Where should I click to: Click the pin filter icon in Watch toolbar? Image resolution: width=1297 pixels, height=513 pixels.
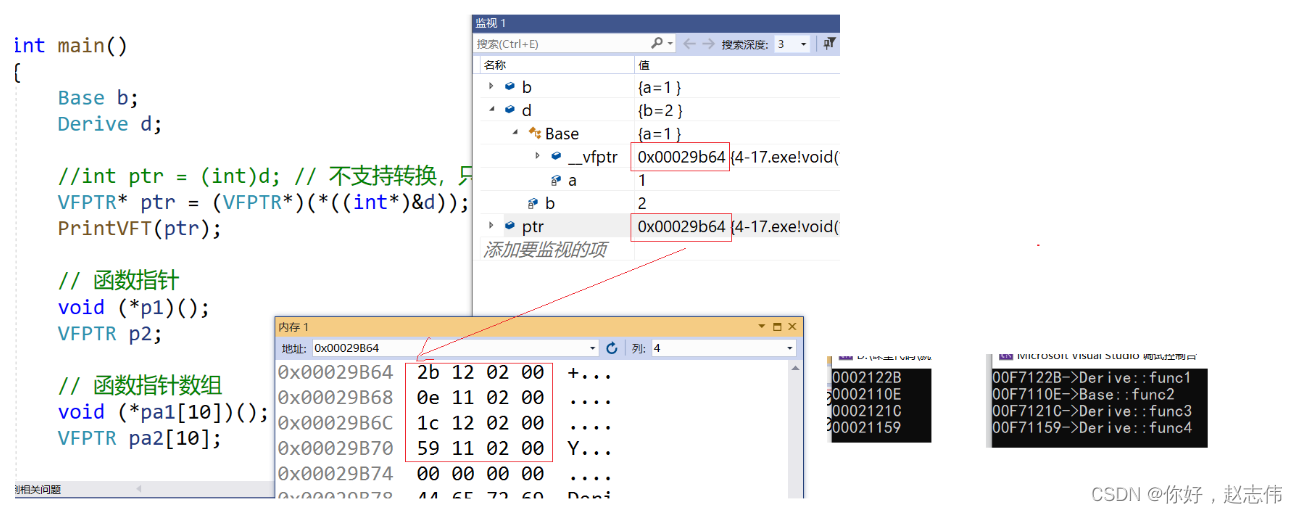[x=829, y=44]
